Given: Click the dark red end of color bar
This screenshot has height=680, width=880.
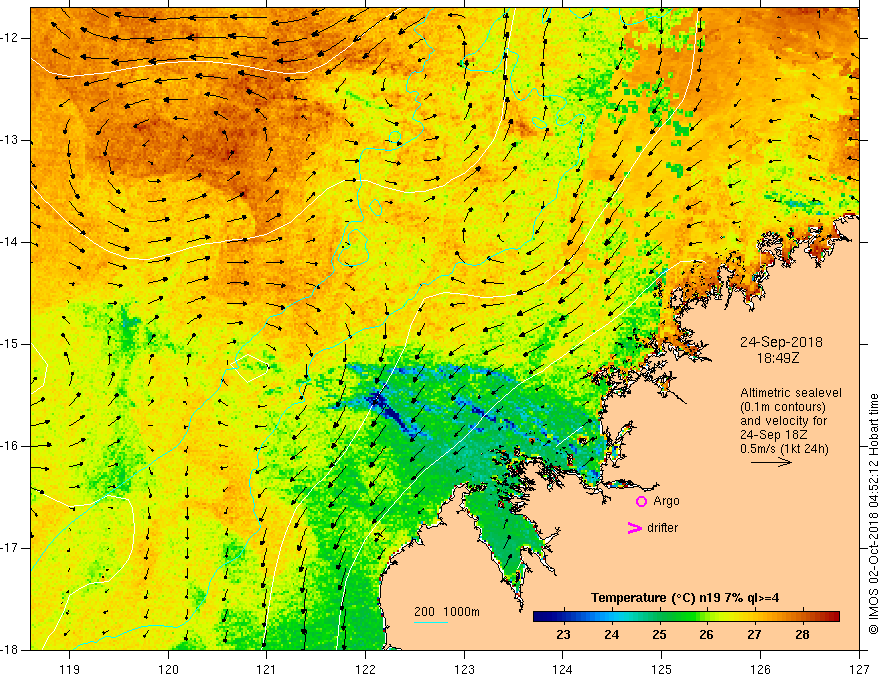Looking at the screenshot, I should 833,616.
